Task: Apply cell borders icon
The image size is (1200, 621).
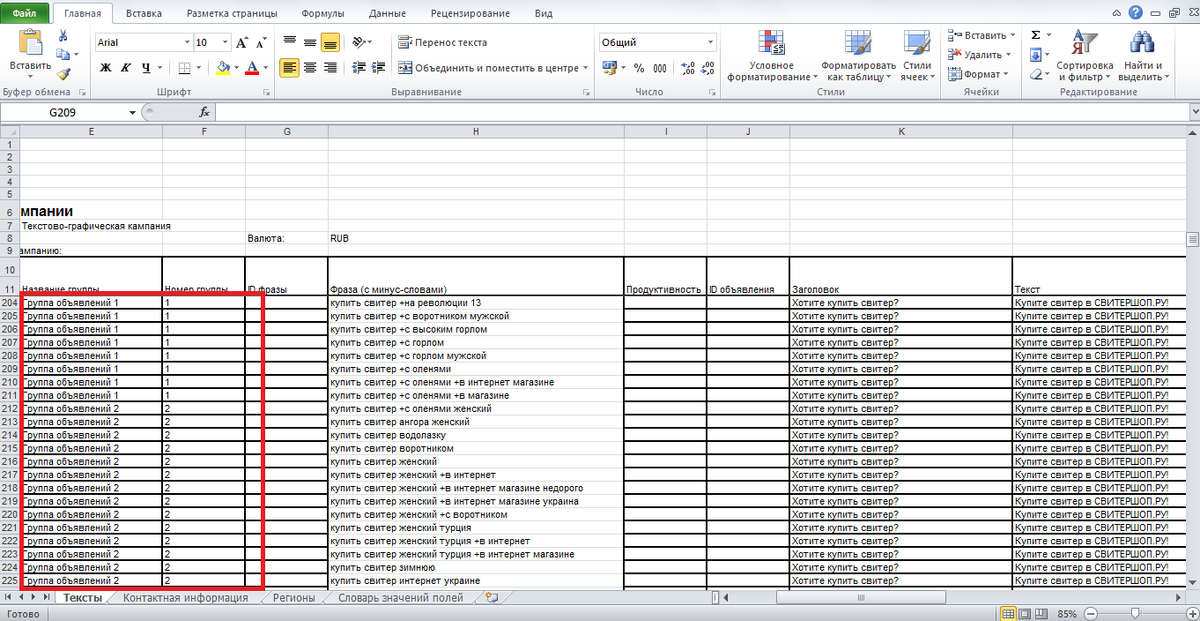Action: [x=184, y=68]
